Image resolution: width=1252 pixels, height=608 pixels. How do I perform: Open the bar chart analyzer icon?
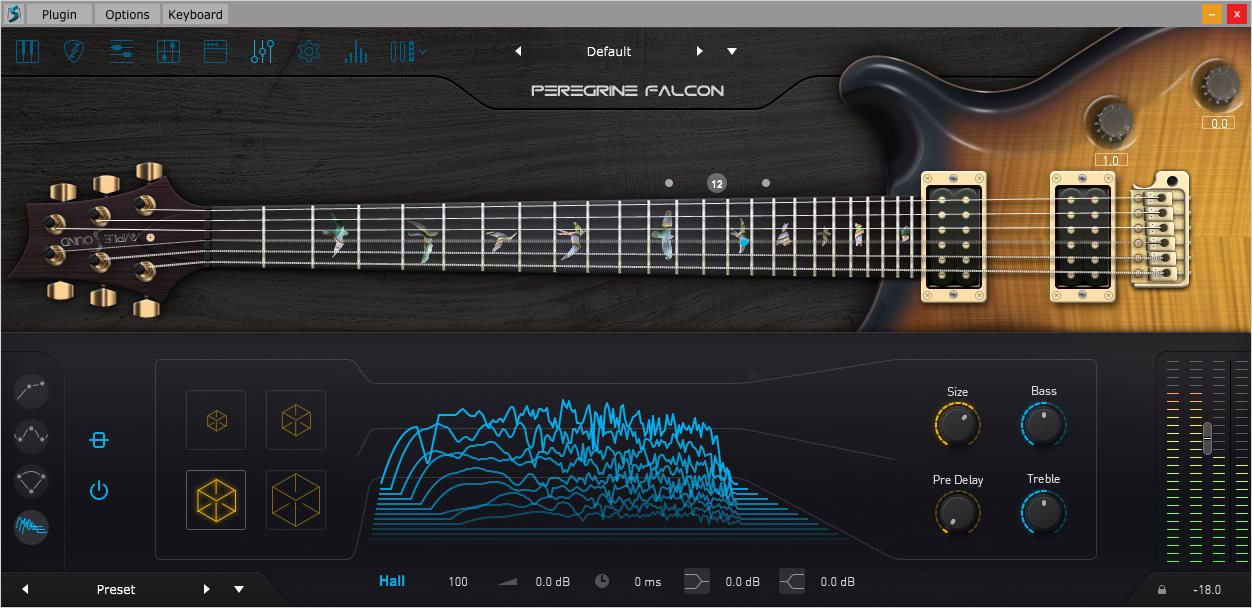click(x=356, y=52)
